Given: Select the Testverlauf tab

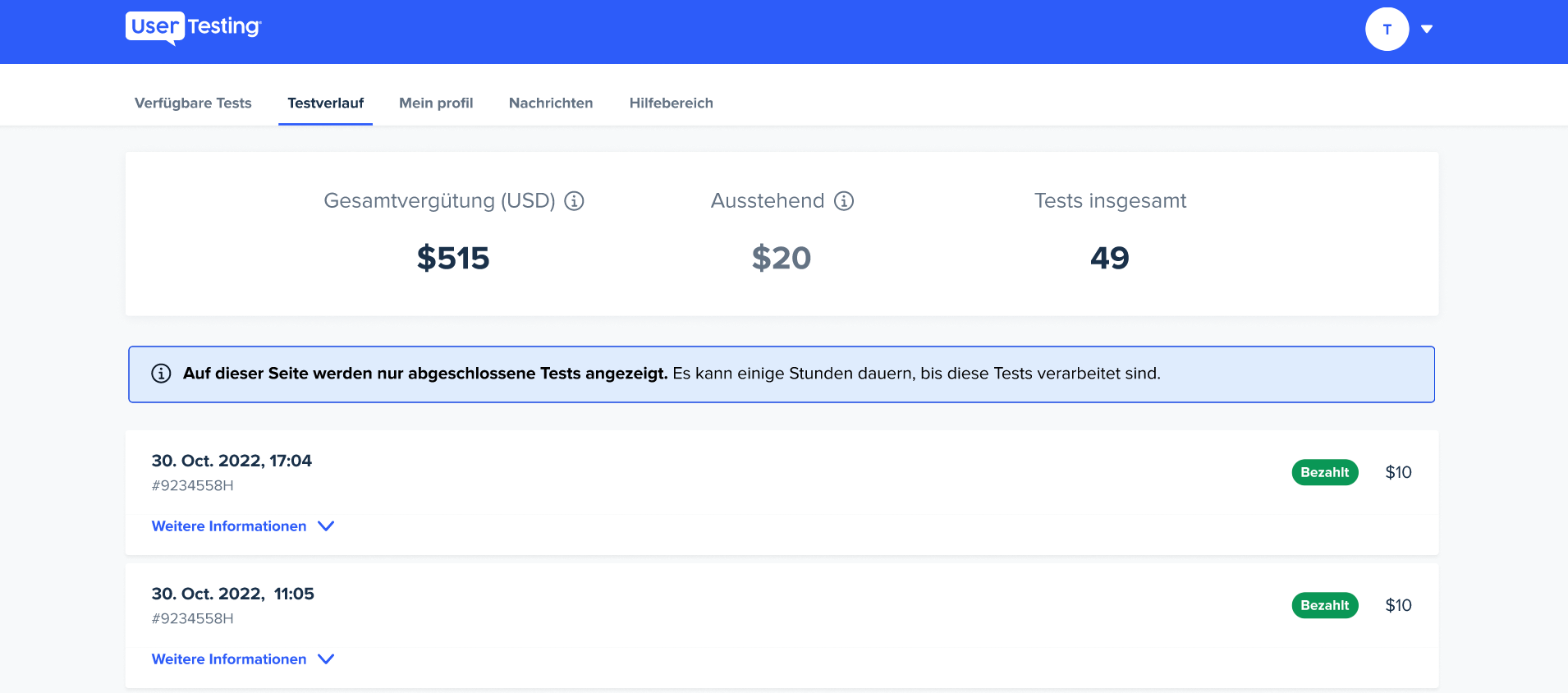Looking at the screenshot, I should [x=325, y=103].
